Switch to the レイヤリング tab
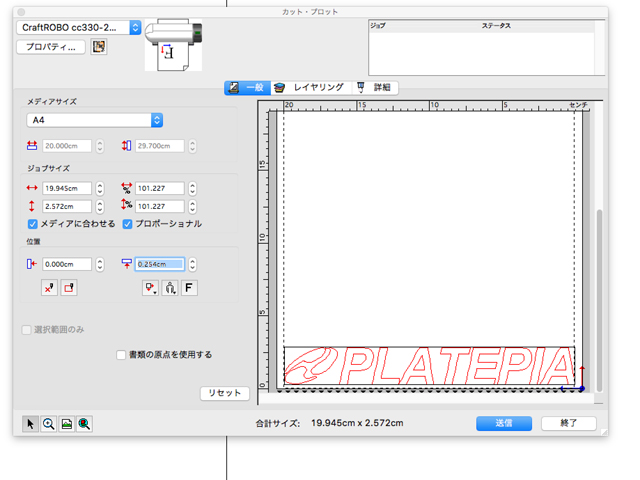This screenshot has height=480, width=640. pyautogui.click(x=310, y=88)
